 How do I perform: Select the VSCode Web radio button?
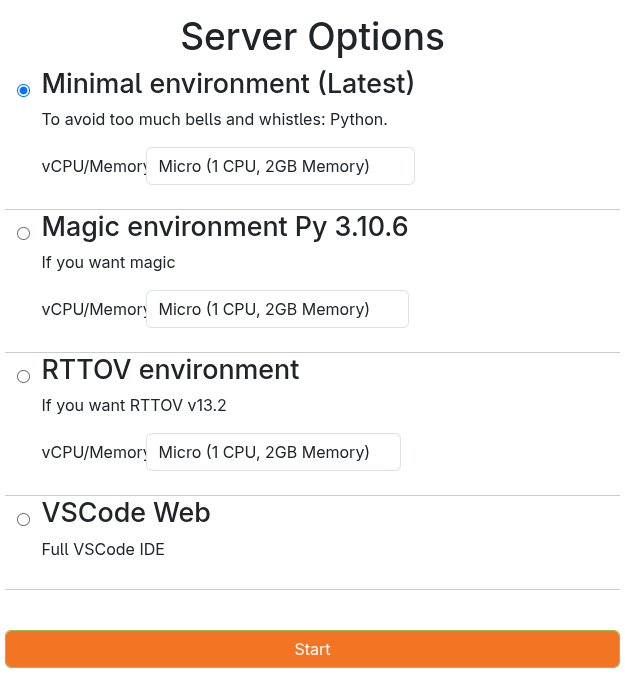coord(24,520)
